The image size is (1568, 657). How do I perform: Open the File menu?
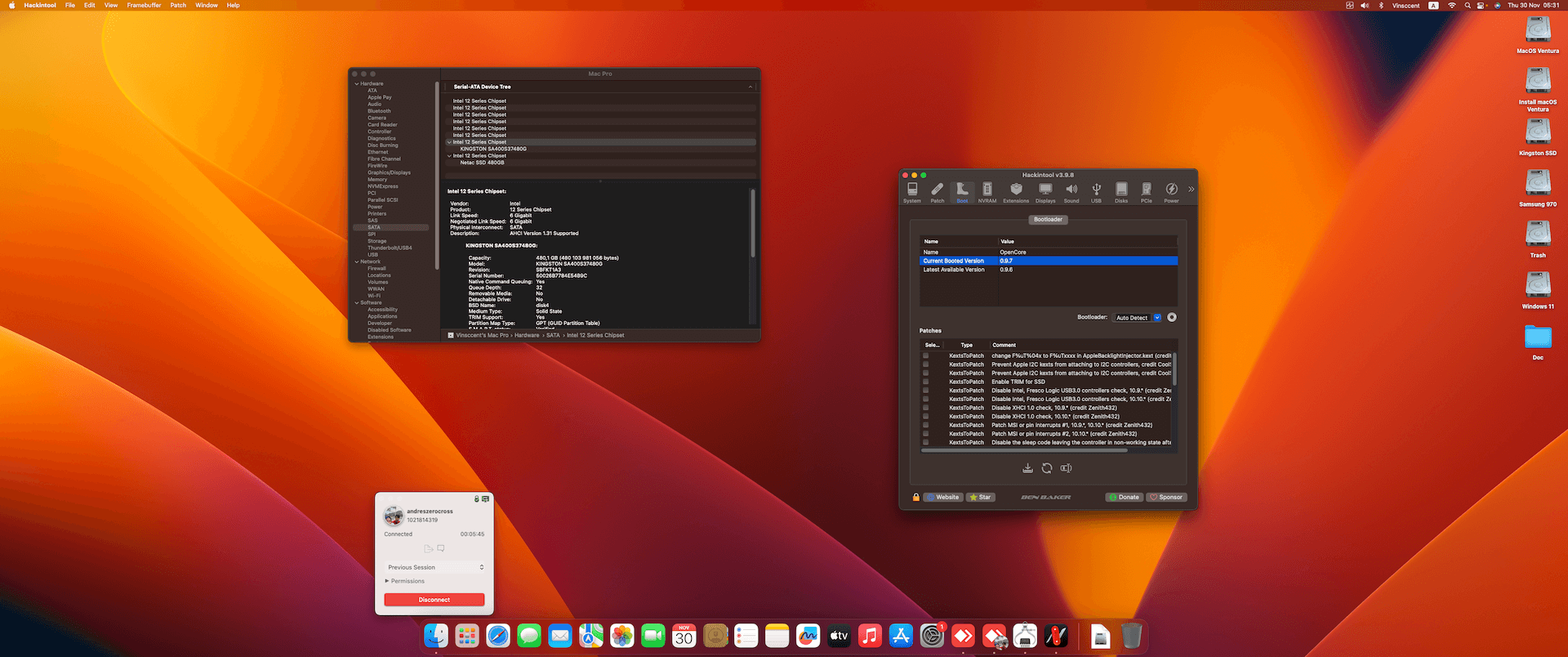click(70, 5)
